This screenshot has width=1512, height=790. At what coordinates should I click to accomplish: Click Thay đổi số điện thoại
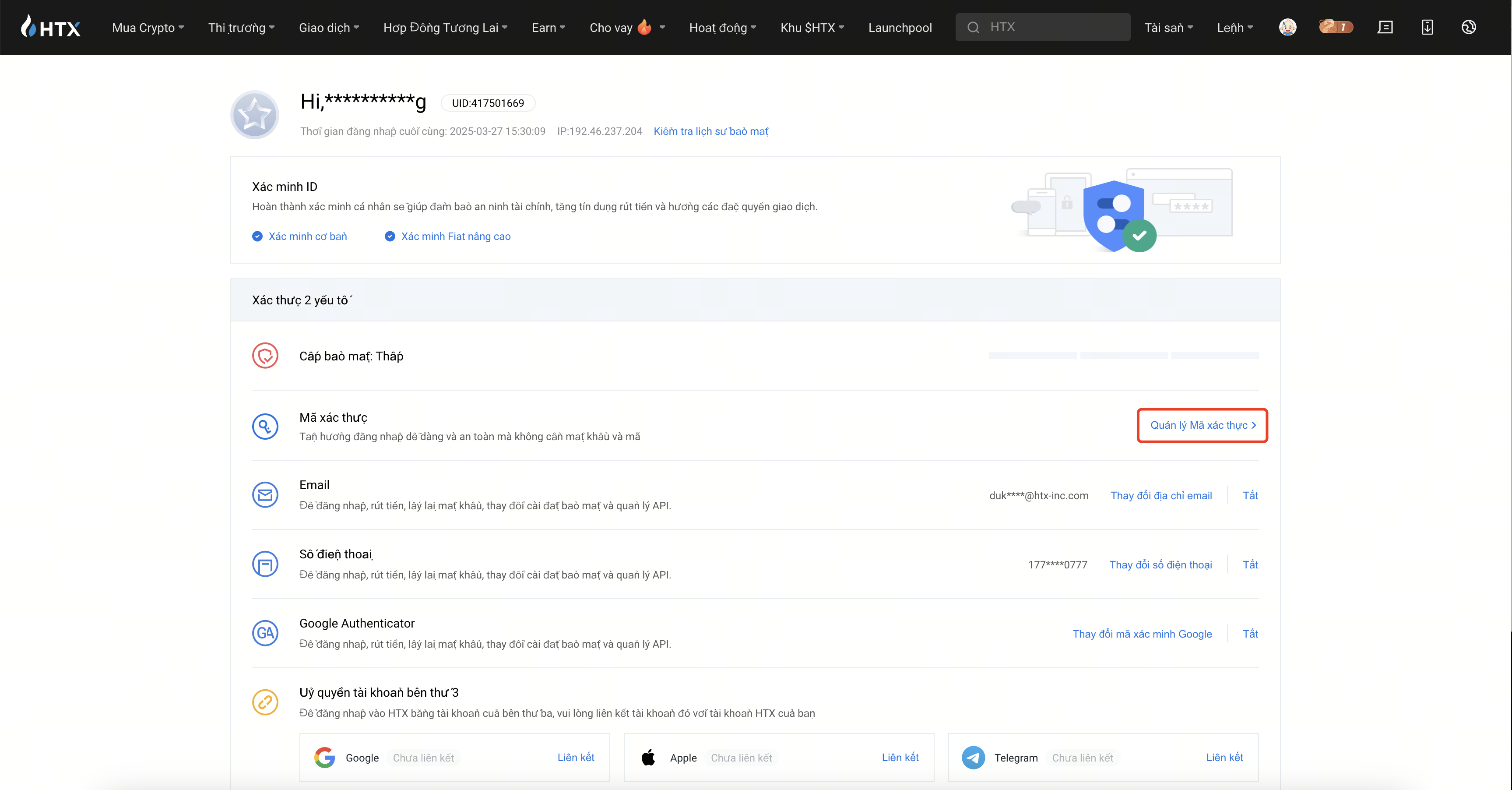point(1160,564)
